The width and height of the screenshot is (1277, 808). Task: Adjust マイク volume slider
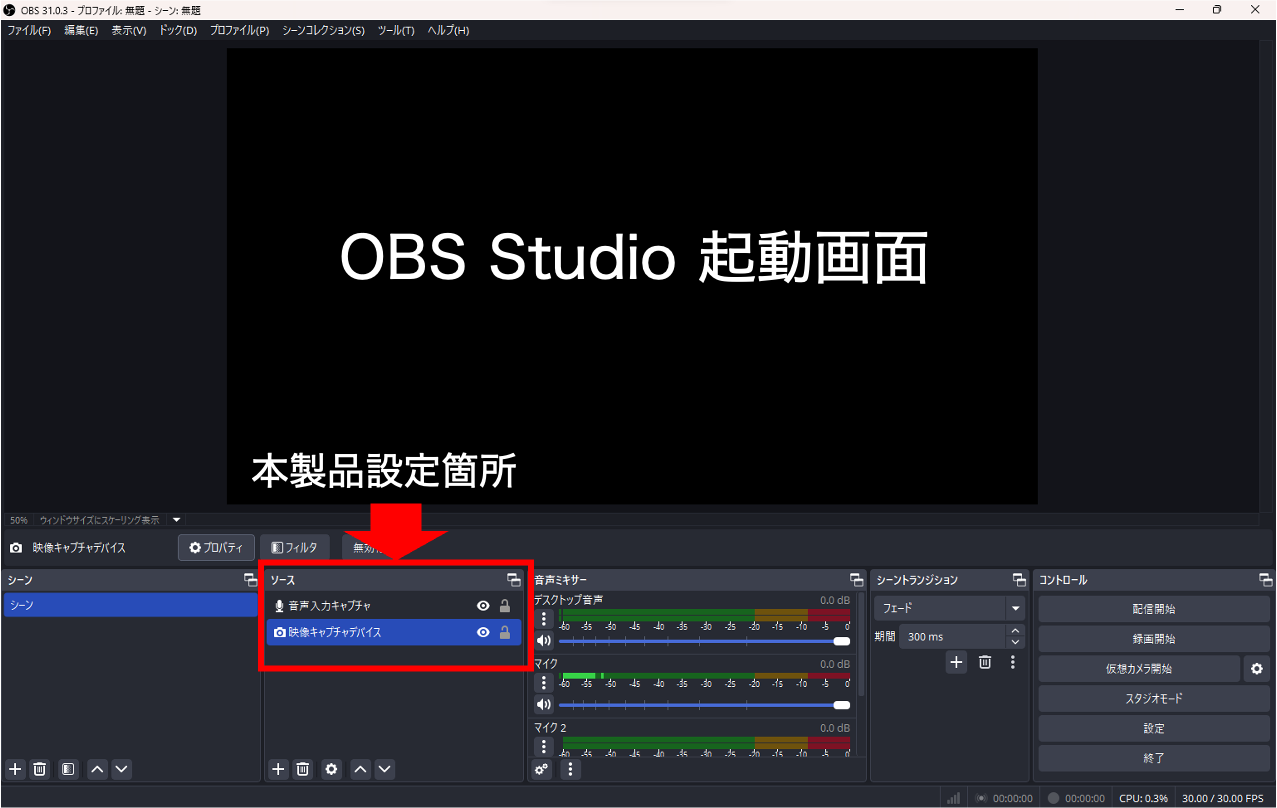pyautogui.click(x=704, y=704)
